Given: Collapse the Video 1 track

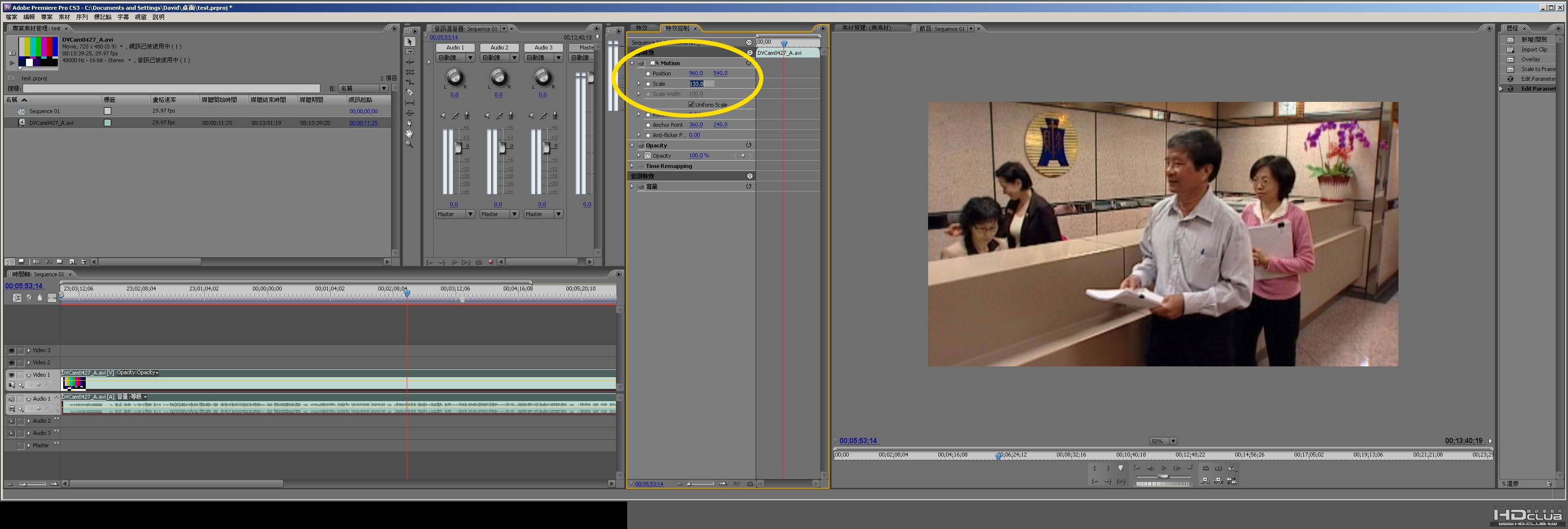Looking at the screenshot, I should click(x=28, y=375).
